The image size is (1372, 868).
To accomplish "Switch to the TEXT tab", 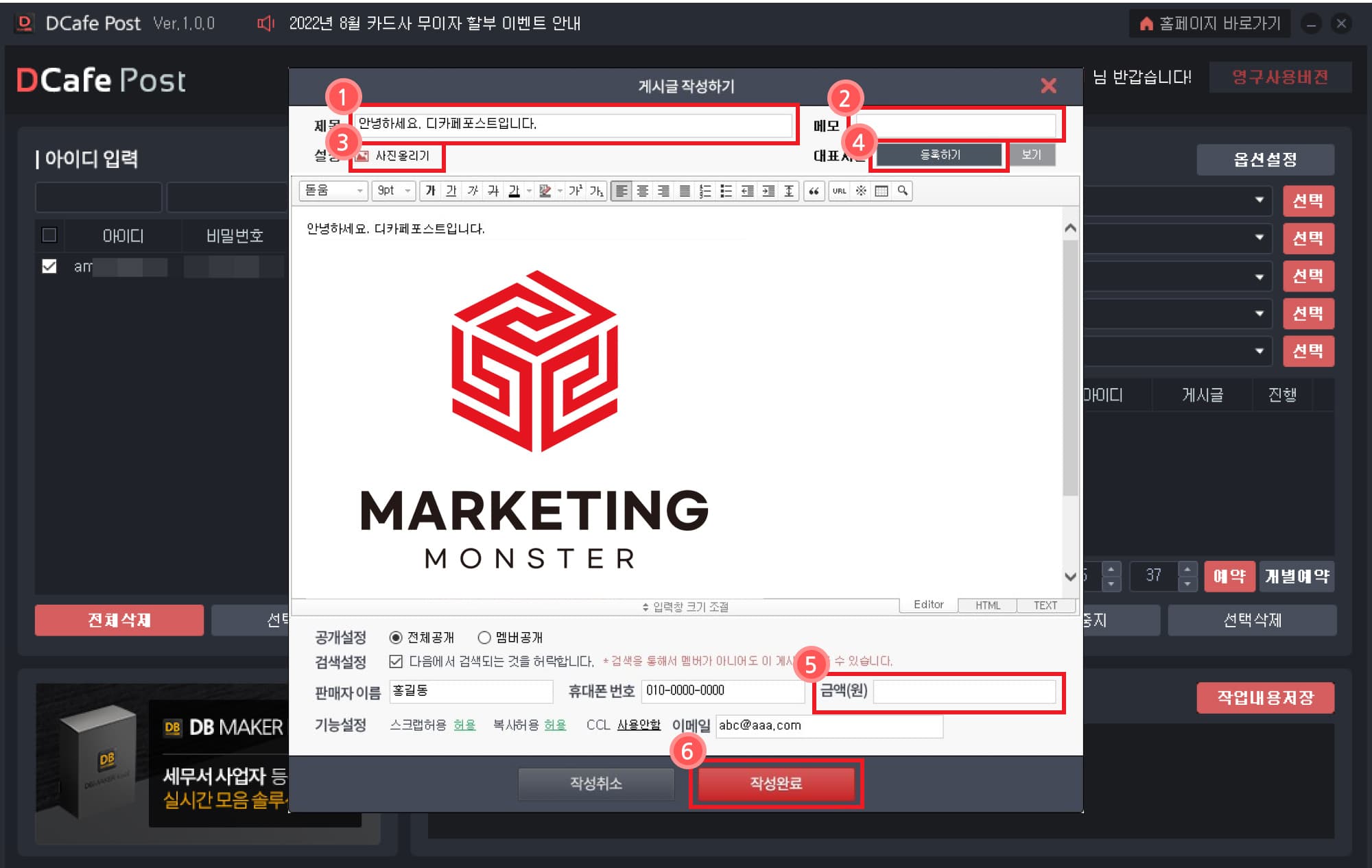I will click(x=1045, y=605).
